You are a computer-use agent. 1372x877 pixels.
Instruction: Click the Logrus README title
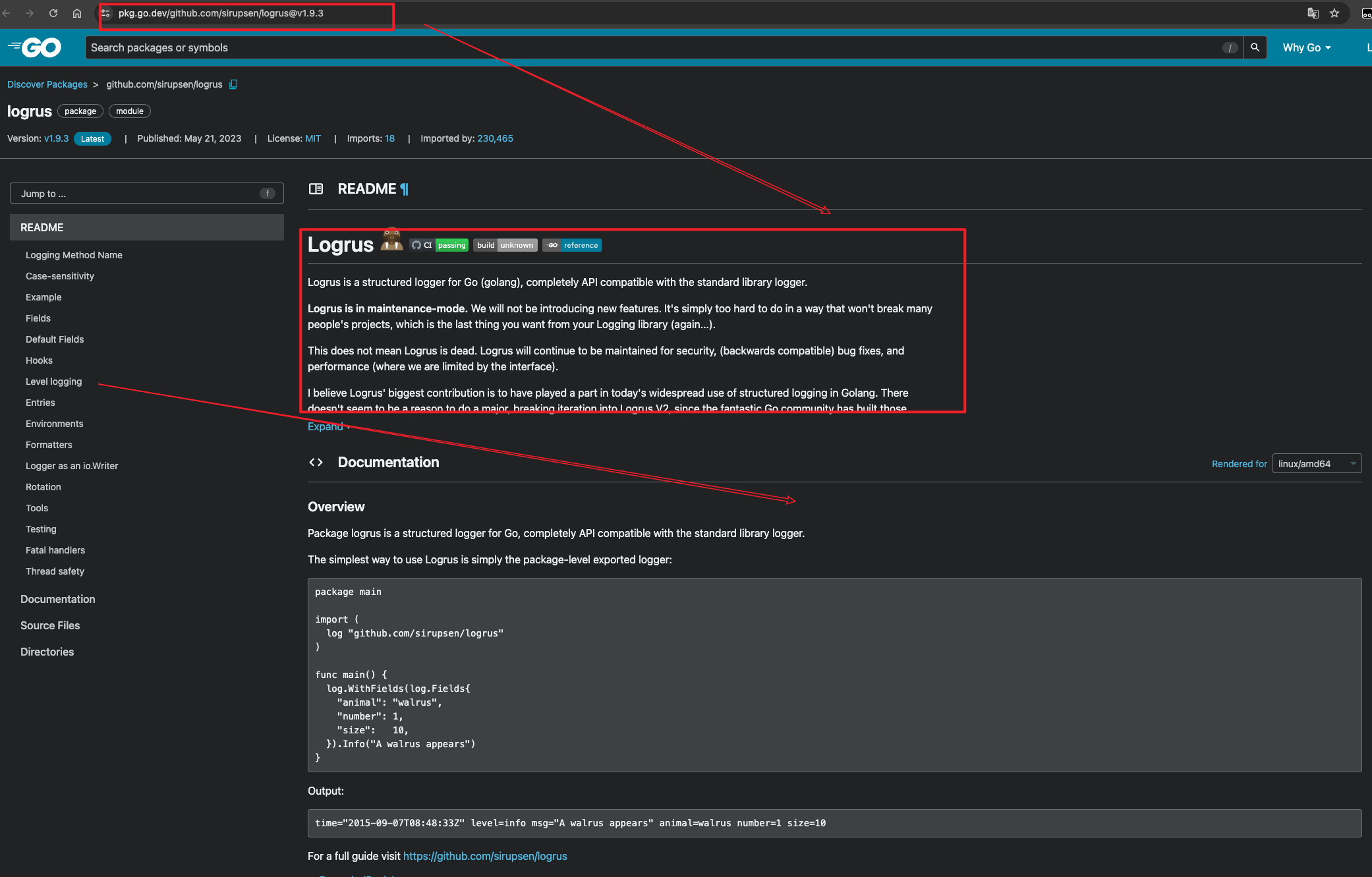[x=341, y=244]
